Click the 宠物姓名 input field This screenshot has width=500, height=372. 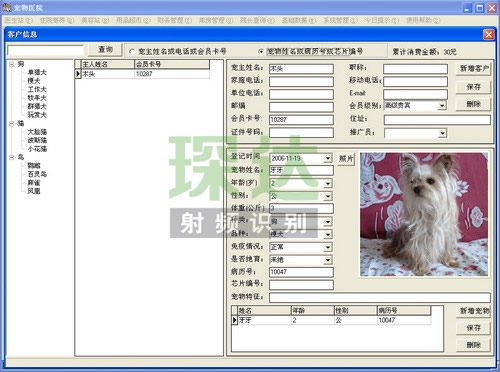[x=301, y=170]
